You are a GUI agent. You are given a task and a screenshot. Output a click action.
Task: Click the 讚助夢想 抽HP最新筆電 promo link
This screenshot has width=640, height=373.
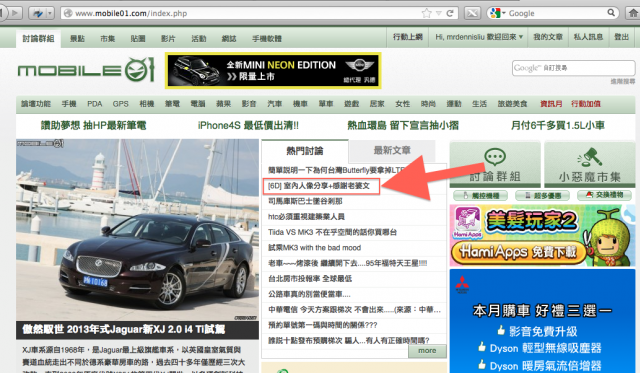93,126
